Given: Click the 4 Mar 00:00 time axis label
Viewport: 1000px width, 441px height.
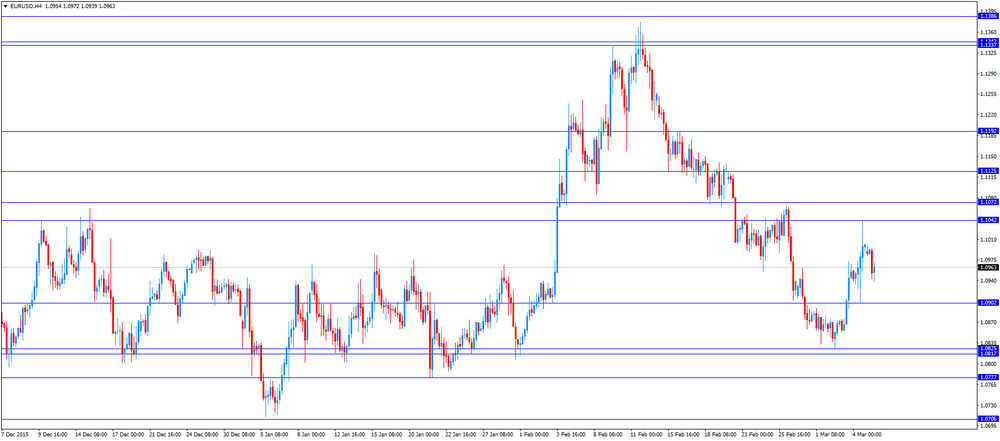Looking at the screenshot, I should 869,435.
